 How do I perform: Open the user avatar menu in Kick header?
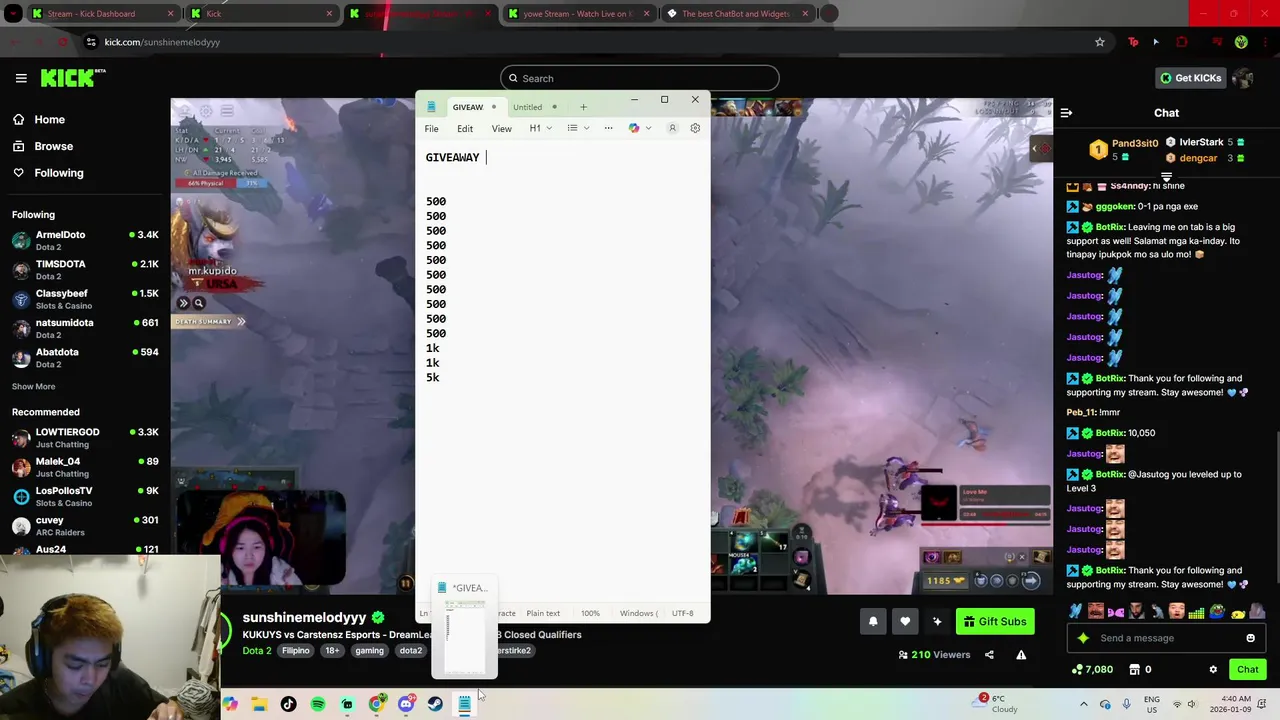coord(1243,78)
